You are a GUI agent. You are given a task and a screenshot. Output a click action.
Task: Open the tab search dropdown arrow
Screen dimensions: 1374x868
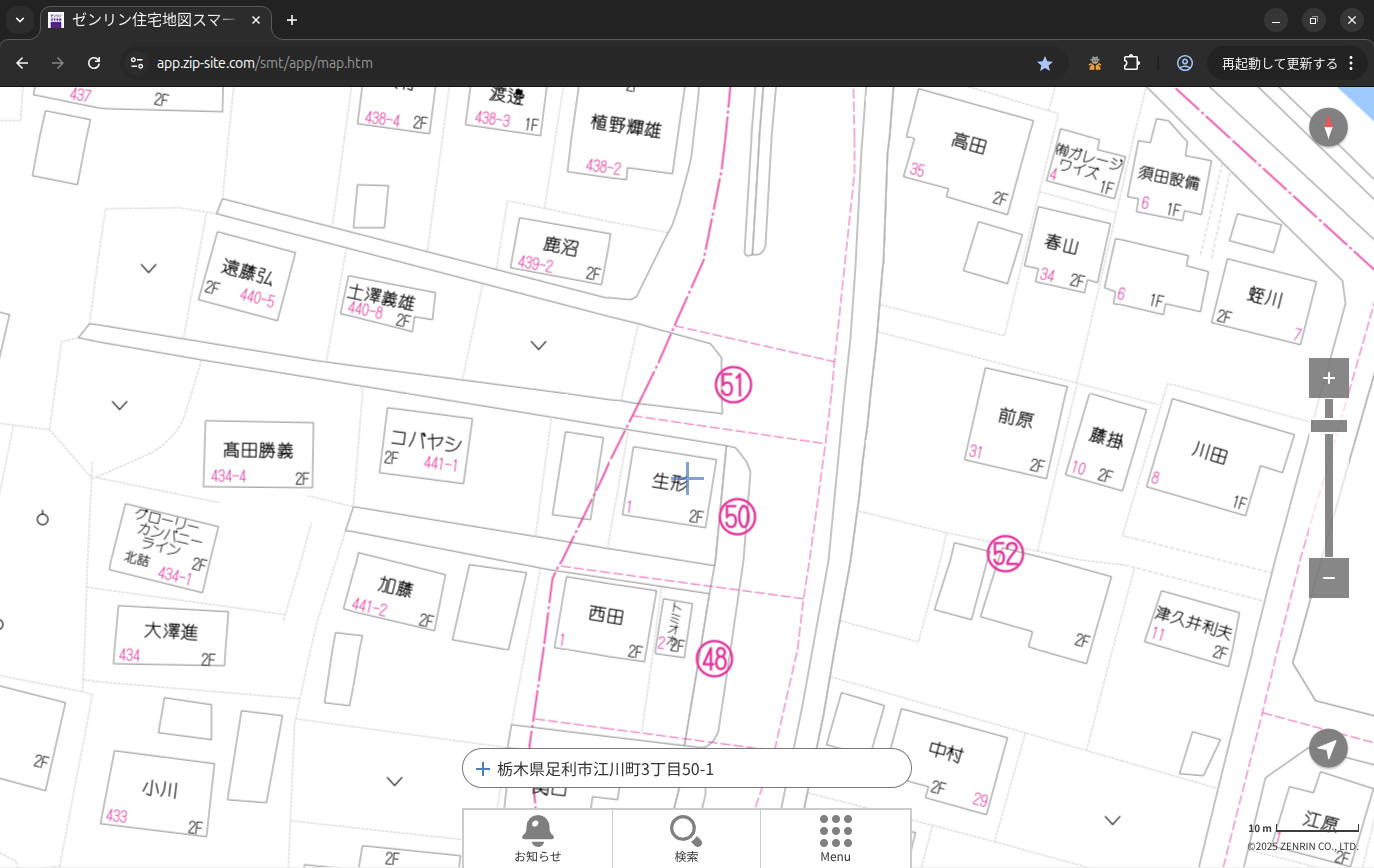tap(19, 20)
